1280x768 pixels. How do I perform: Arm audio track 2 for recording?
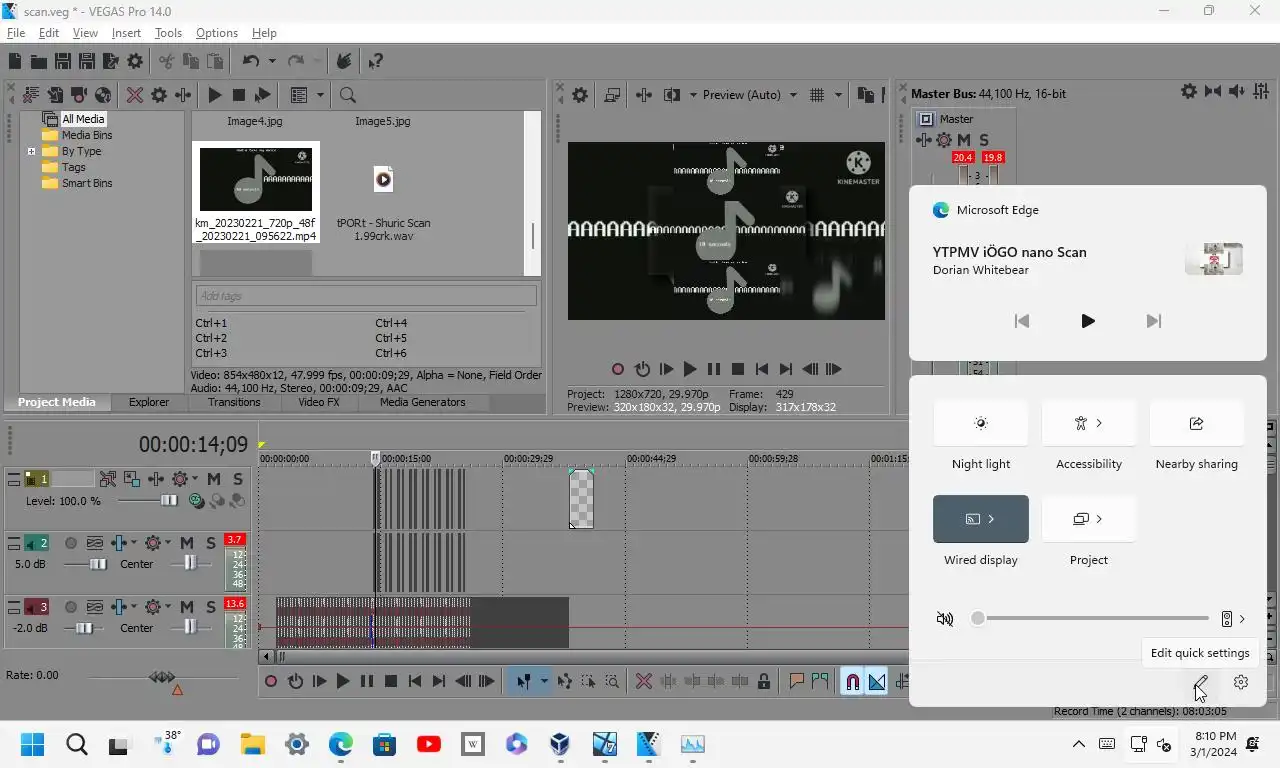(71, 543)
